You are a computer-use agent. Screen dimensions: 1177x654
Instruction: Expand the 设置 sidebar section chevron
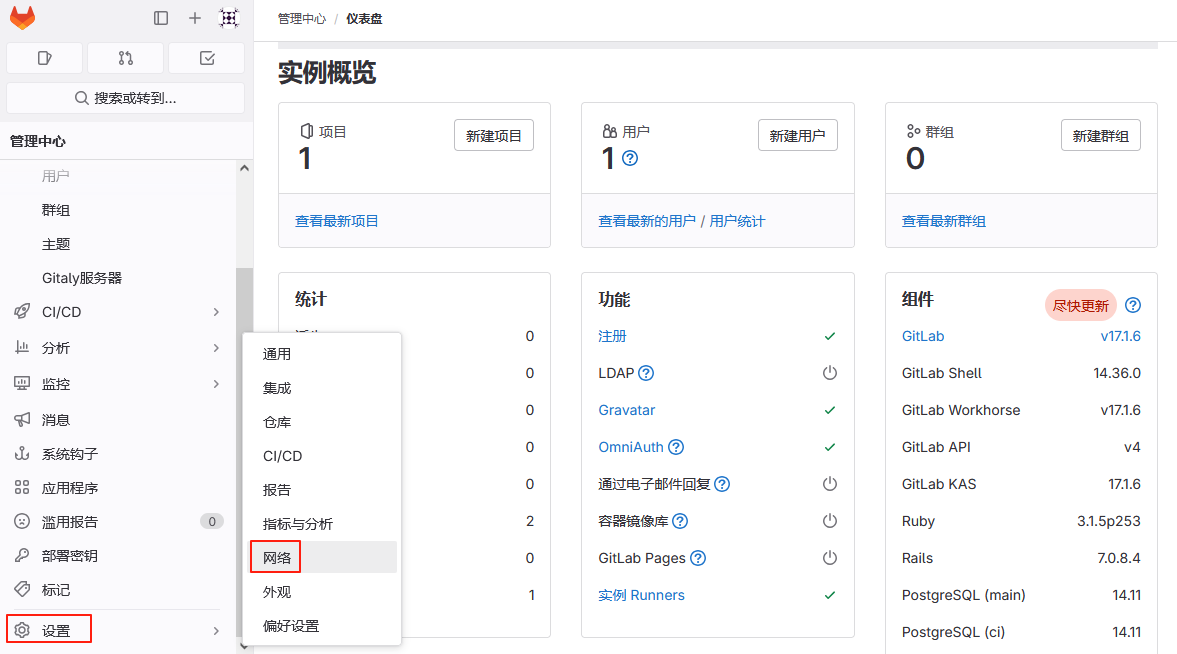215,631
